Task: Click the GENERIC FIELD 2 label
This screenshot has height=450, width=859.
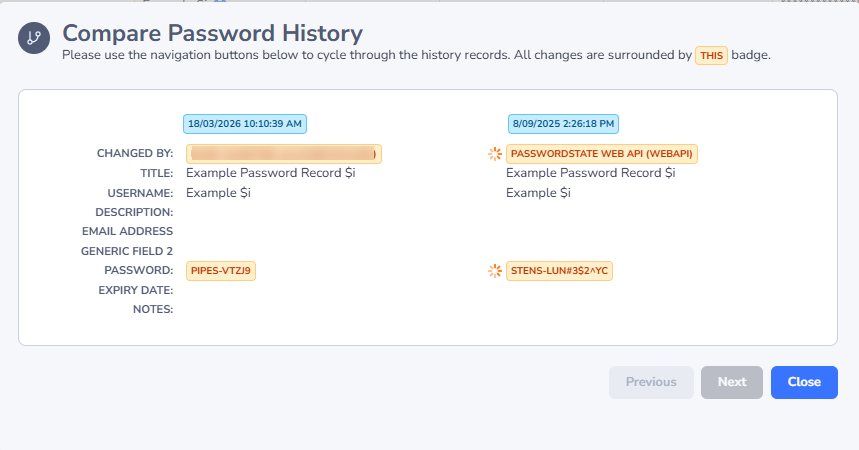Action: coord(127,251)
